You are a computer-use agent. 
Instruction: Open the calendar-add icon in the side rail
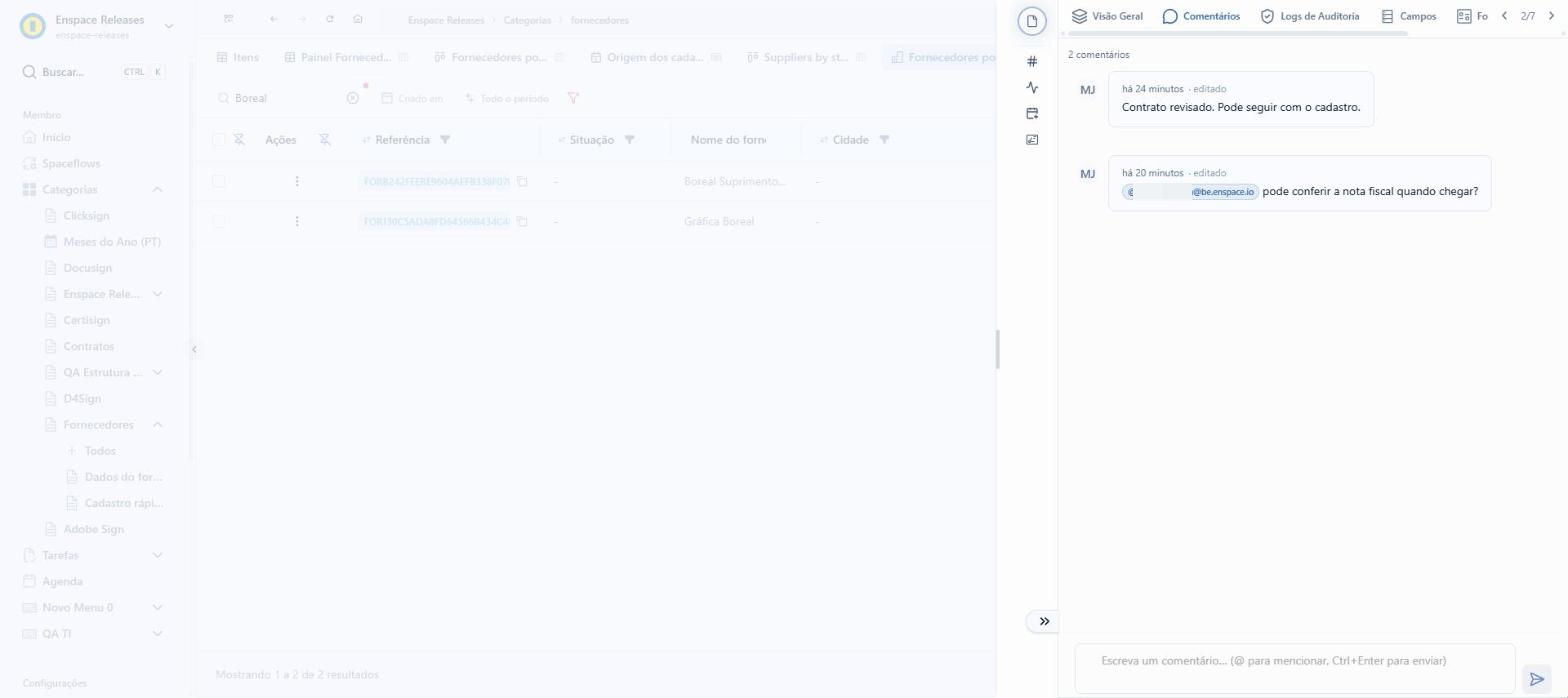[x=1032, y=113]
